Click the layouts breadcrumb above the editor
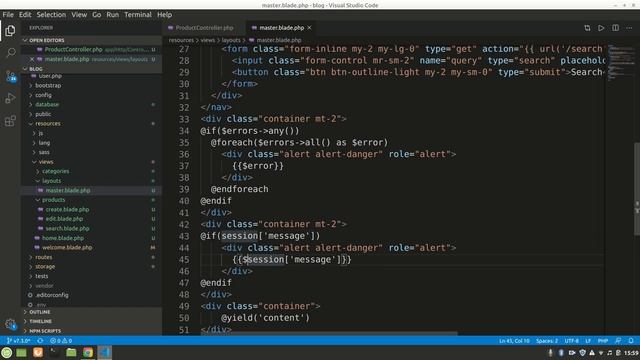The image size is (640, 360). [x=231, y=40]
